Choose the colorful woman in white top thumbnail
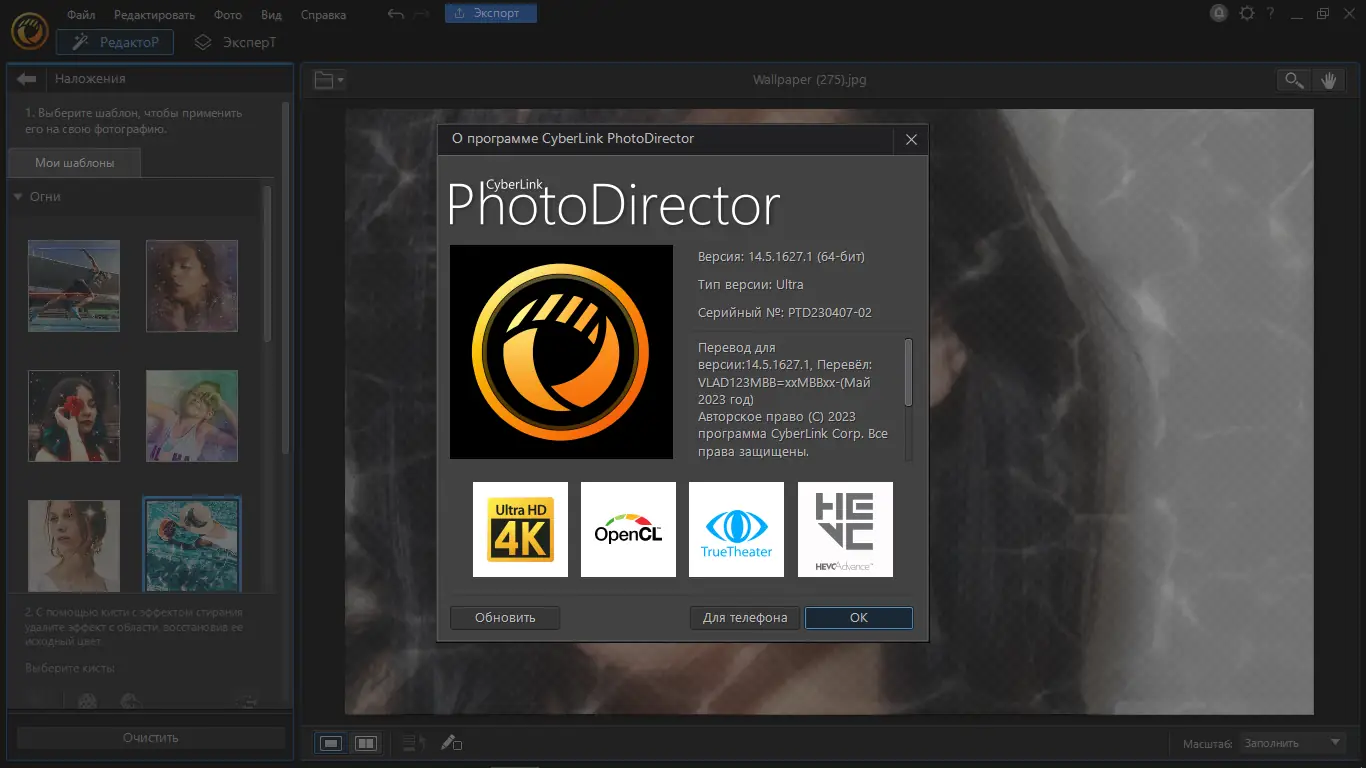 [192, 416]
